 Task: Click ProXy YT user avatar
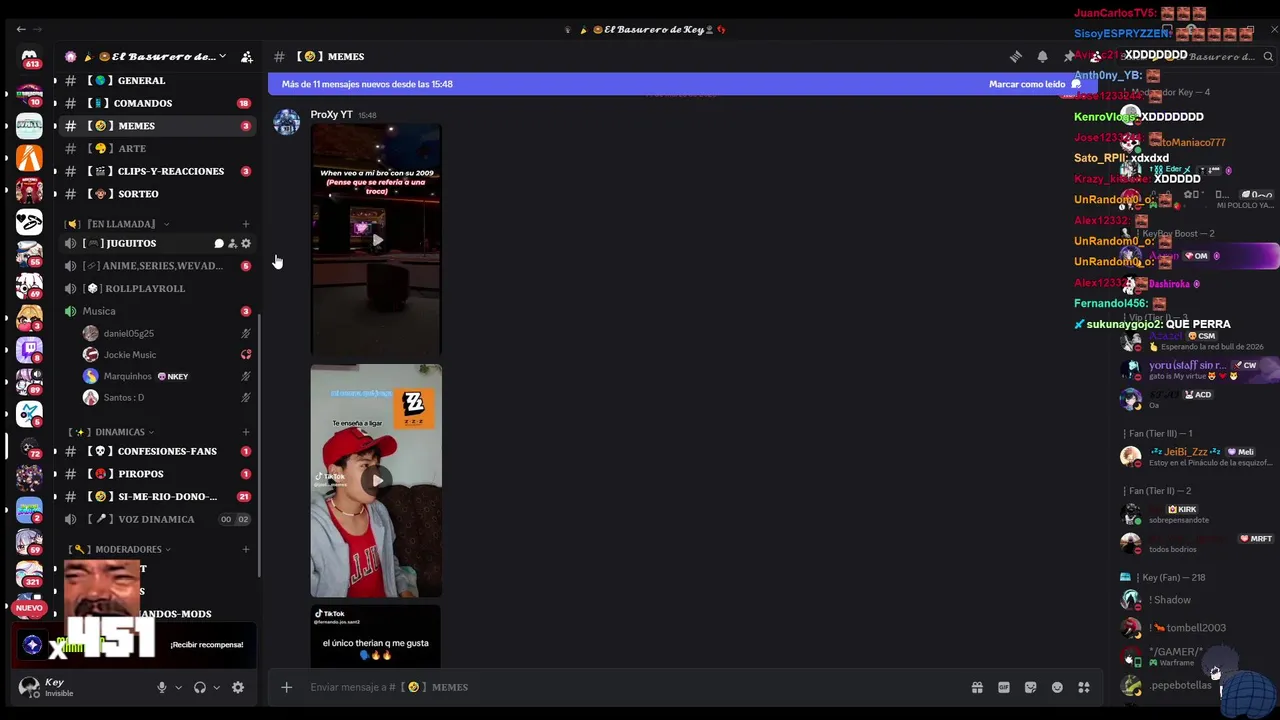(x=287, y=122)
